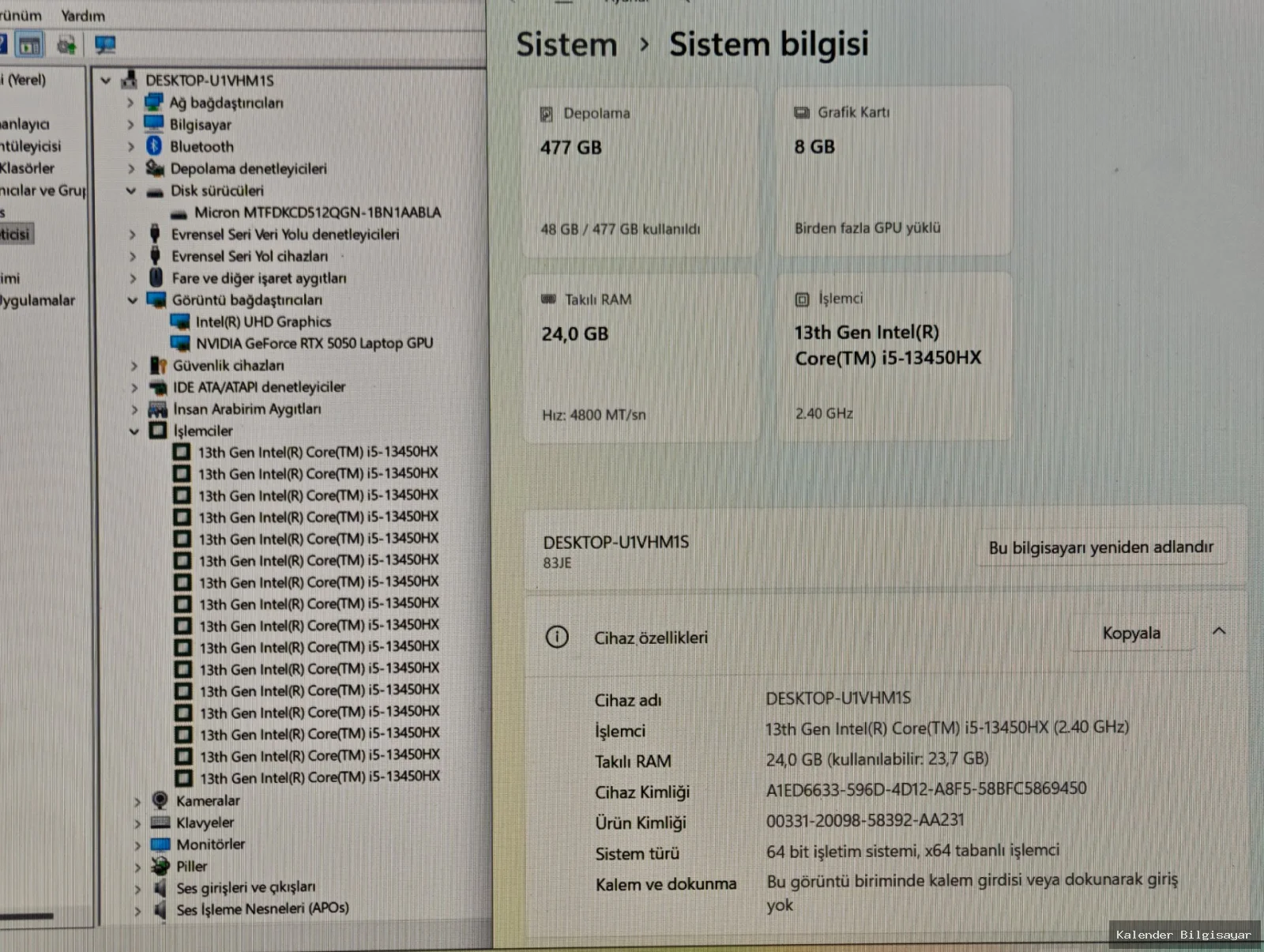Select NVIDIA GeForce RTX 5050 Laptop GPU

click(x=314, y=343)
